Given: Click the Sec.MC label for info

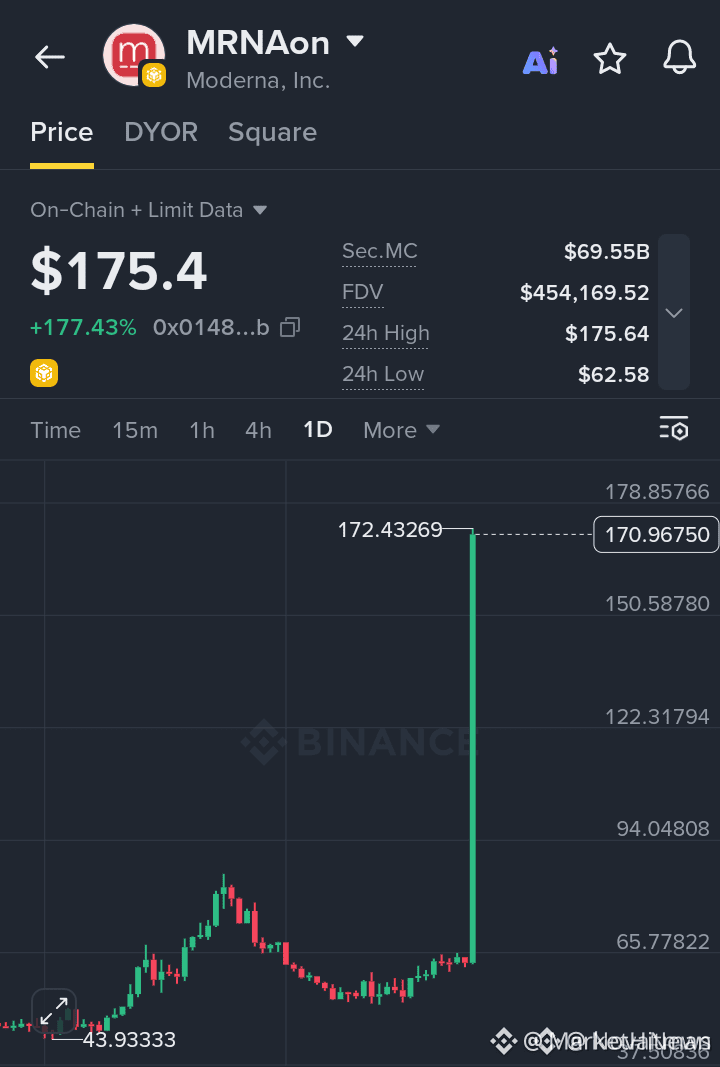Looking at the screenshot, I should tap(379, 252).
